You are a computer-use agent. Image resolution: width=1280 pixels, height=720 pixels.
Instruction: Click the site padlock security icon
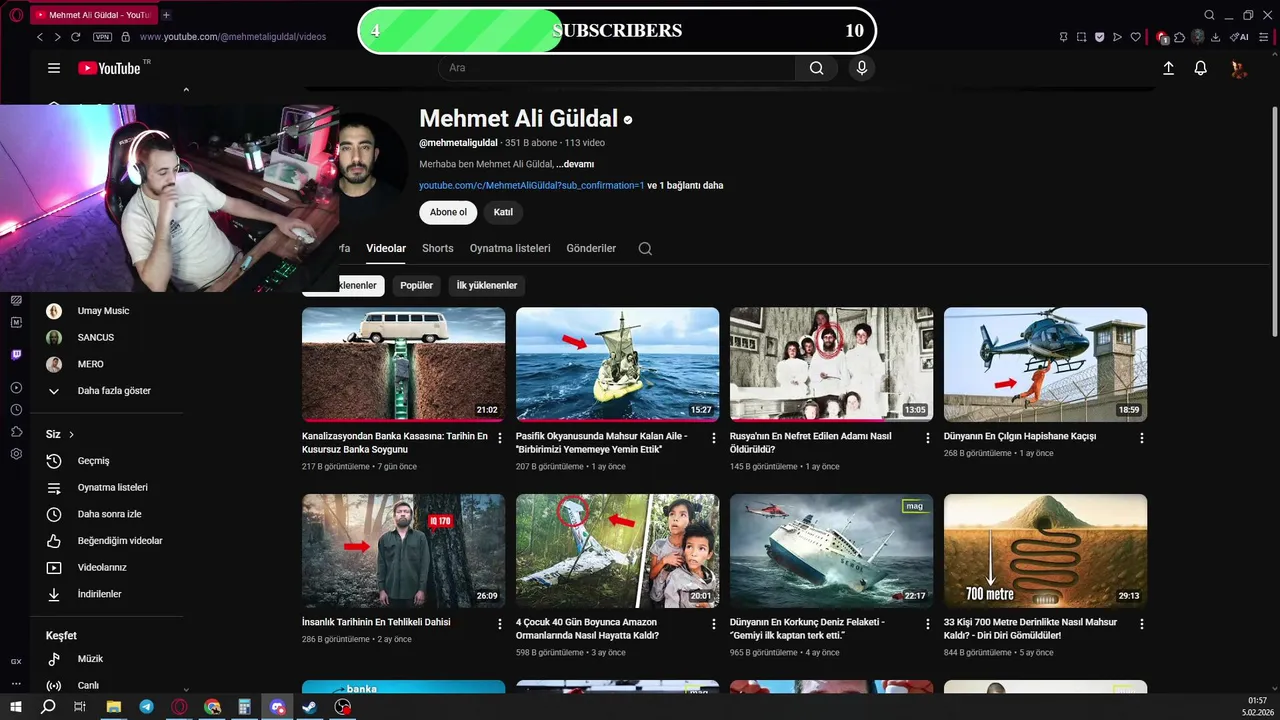click(x=125, y=37)
